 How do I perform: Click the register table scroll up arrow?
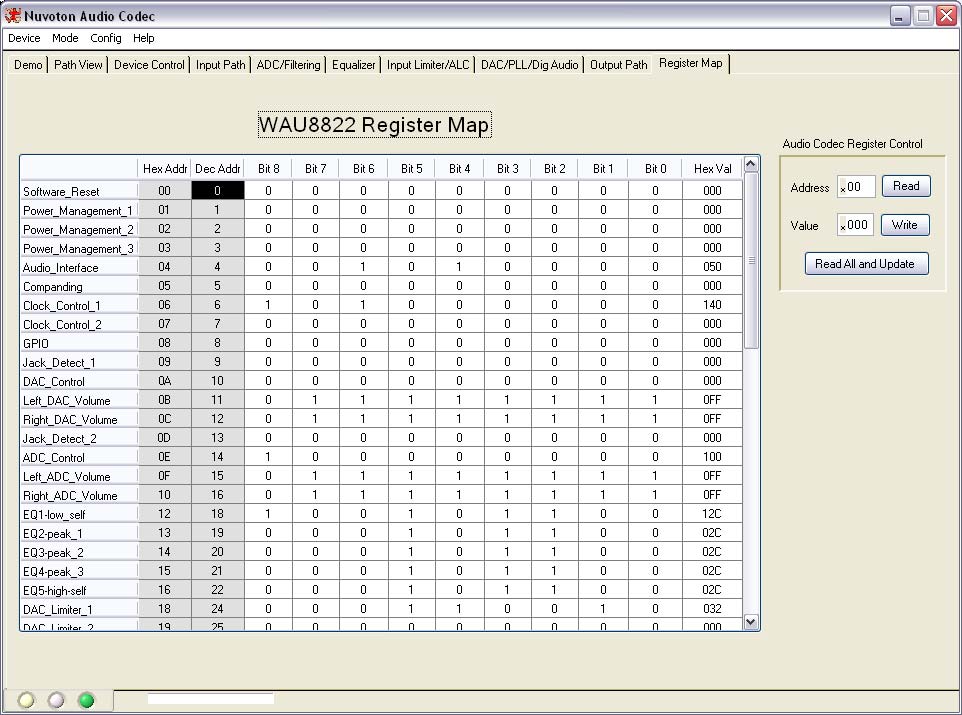tap(752, 165)
